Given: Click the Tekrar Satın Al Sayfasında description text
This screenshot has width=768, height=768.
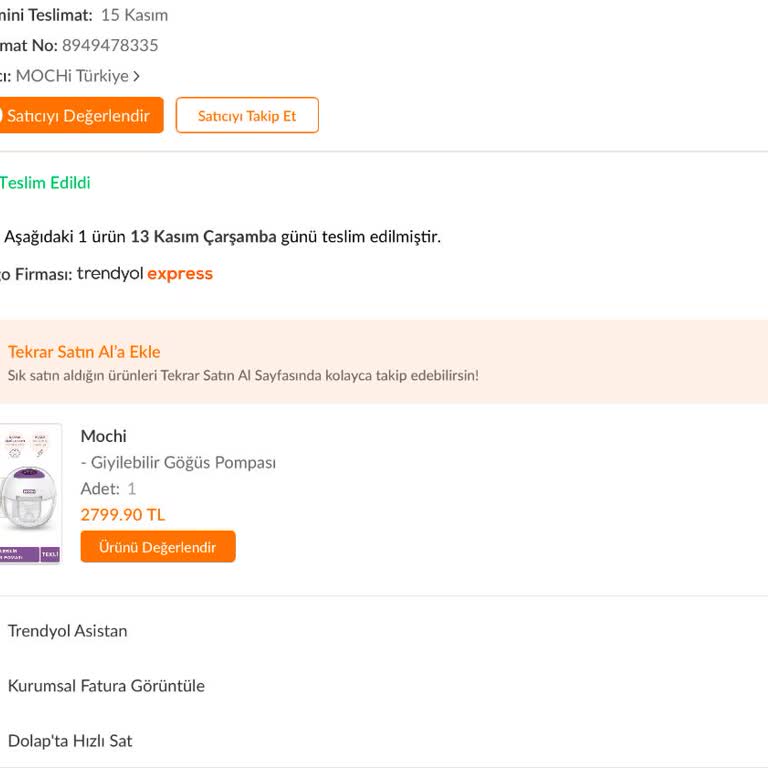Looking at the screenshot, I should 243,376.
